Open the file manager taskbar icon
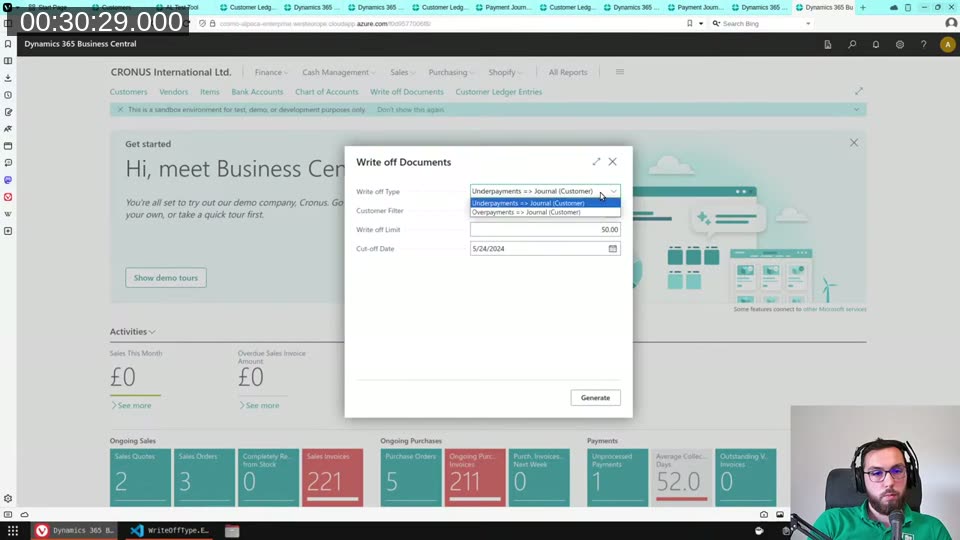 pyautogui.click(x=231, y=531)
